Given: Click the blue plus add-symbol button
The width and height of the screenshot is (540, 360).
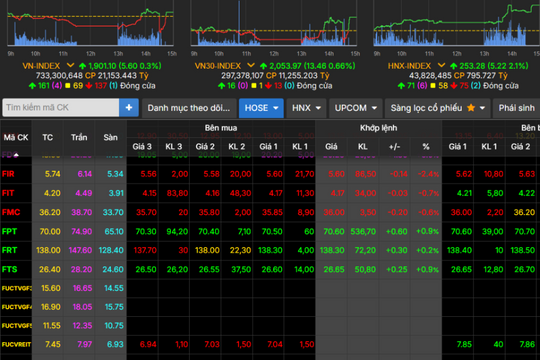Looking at the screenshot, I should coord(129,108).
